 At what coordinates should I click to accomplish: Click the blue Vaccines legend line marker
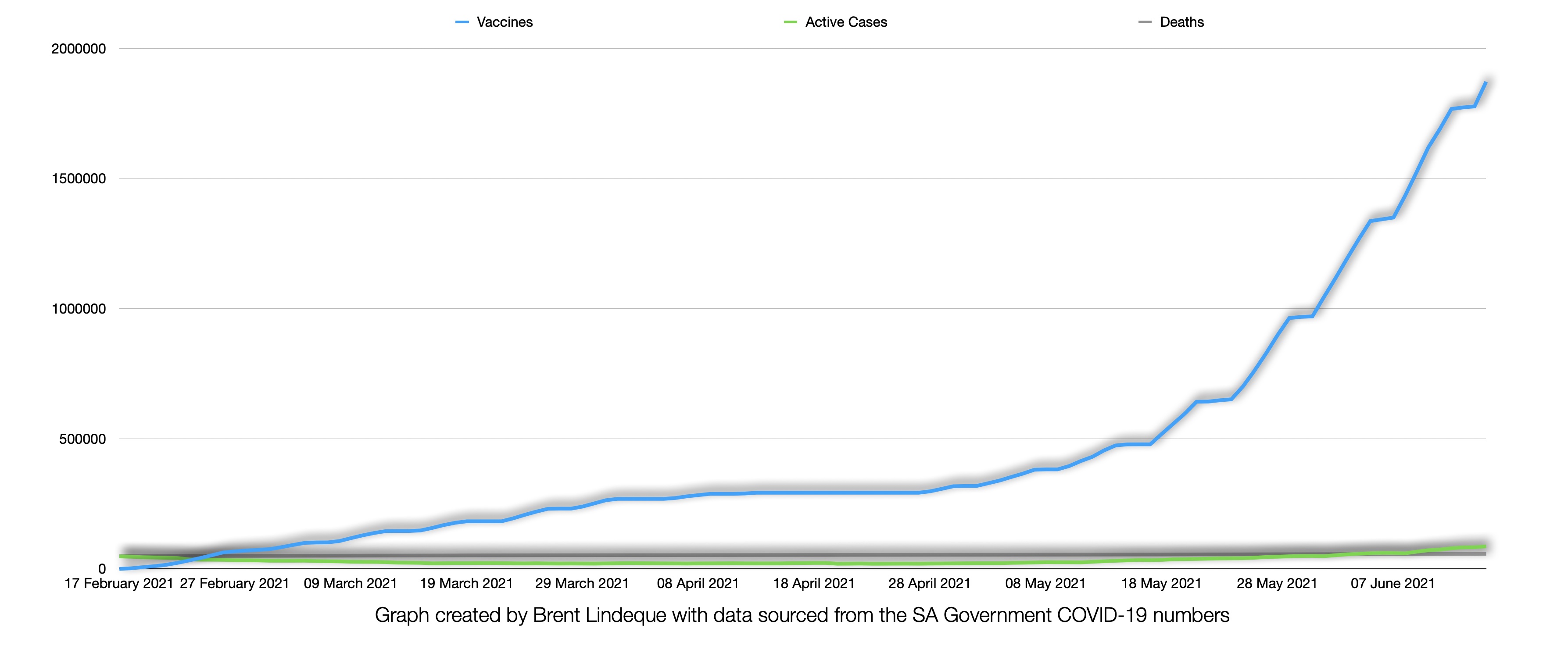pyautogui.click(x=462, y=22)
